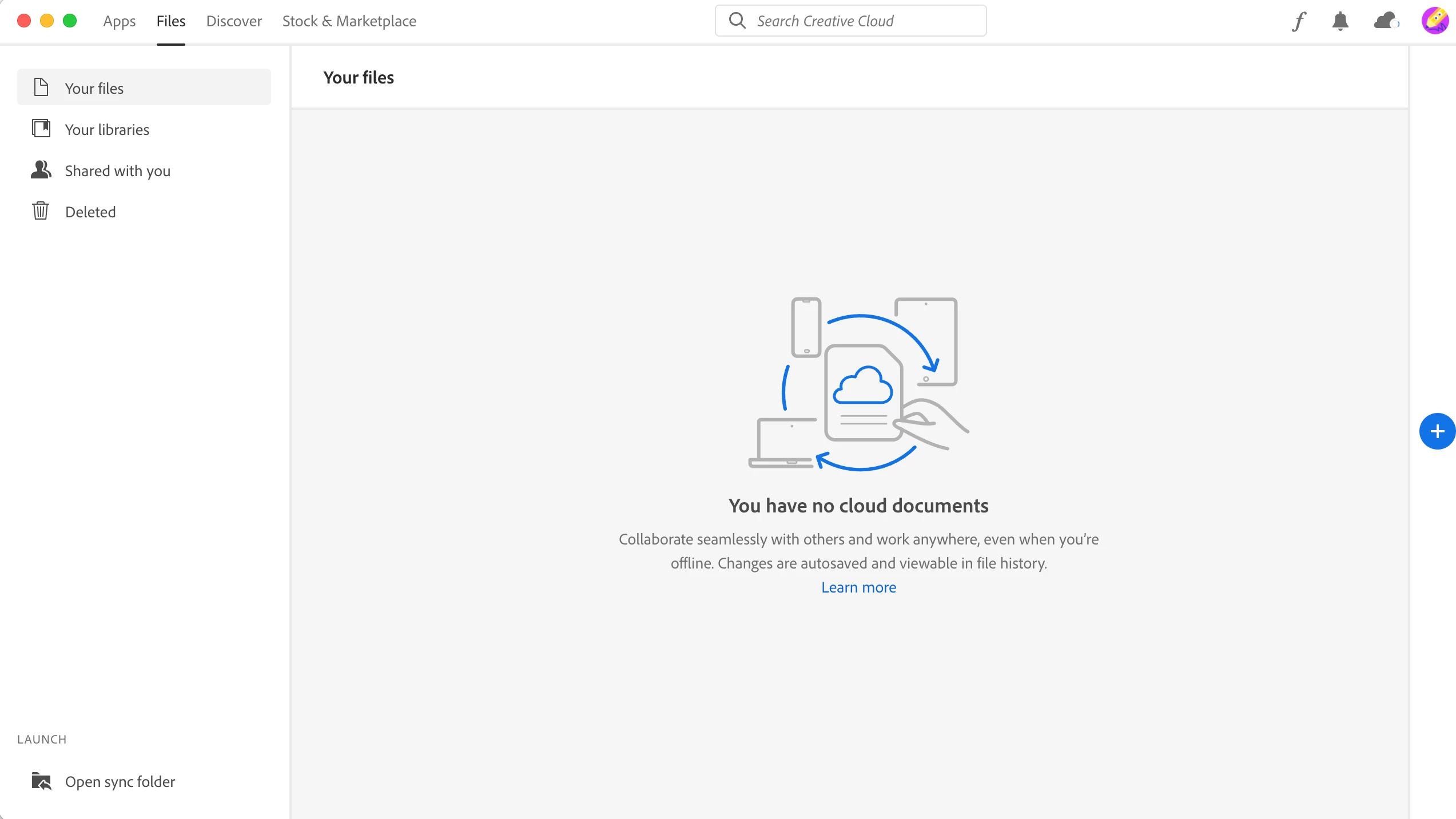Click the Open sync folder icon

41,781
